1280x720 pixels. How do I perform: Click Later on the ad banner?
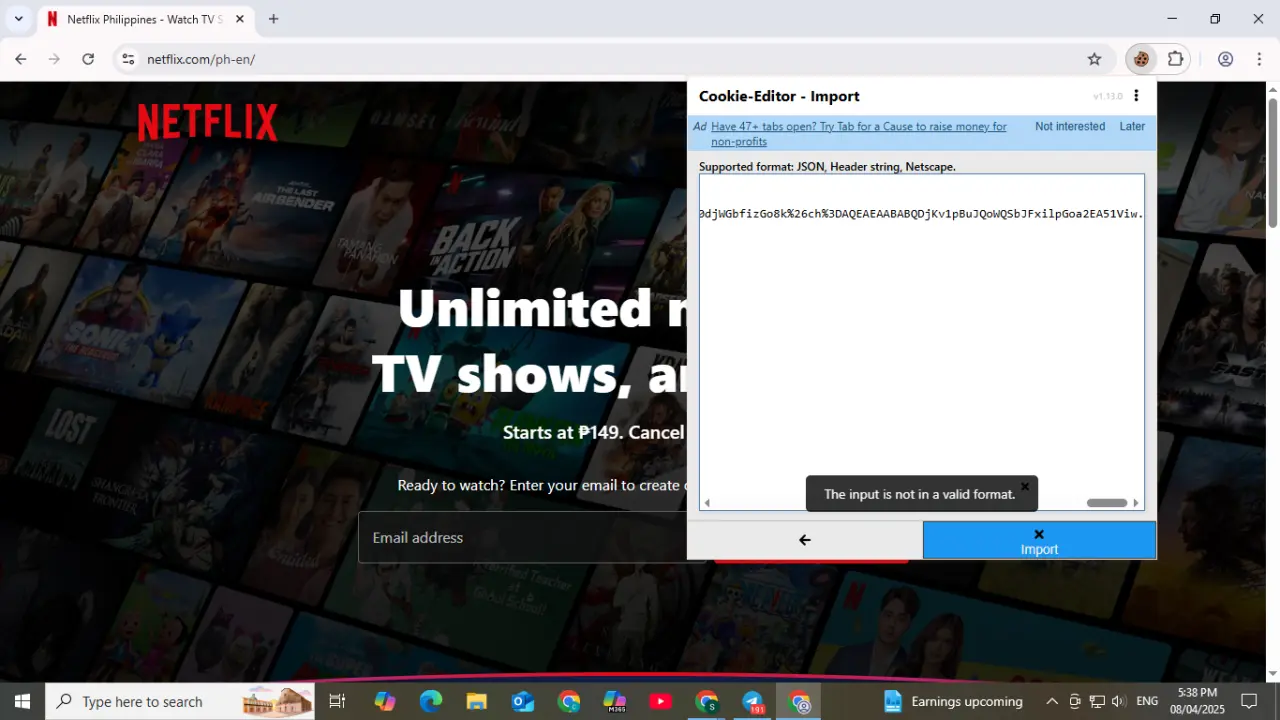1132,126
